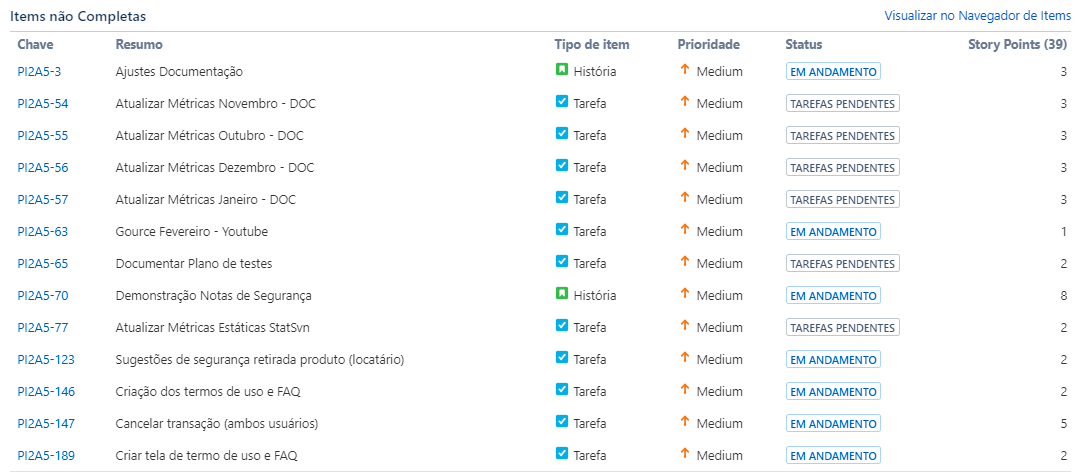This screenshot has height=474, width=1086.
Task: Open the Visualizar no Navegador de Items link
Action: coord(978,15)
